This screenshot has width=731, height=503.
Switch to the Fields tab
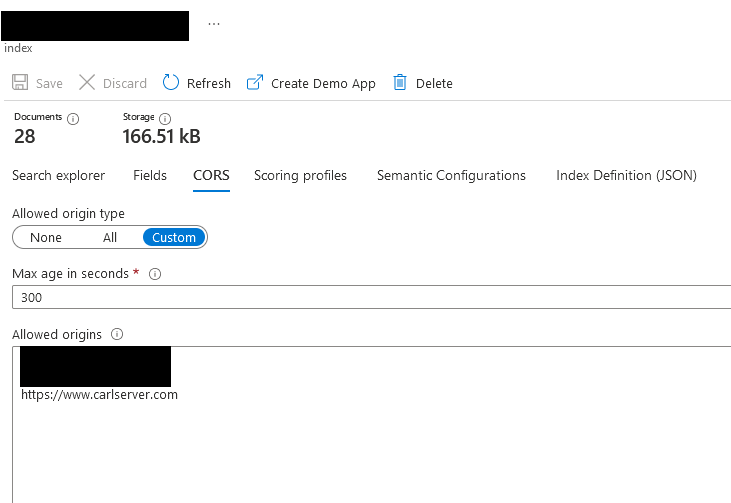(150, 175)
